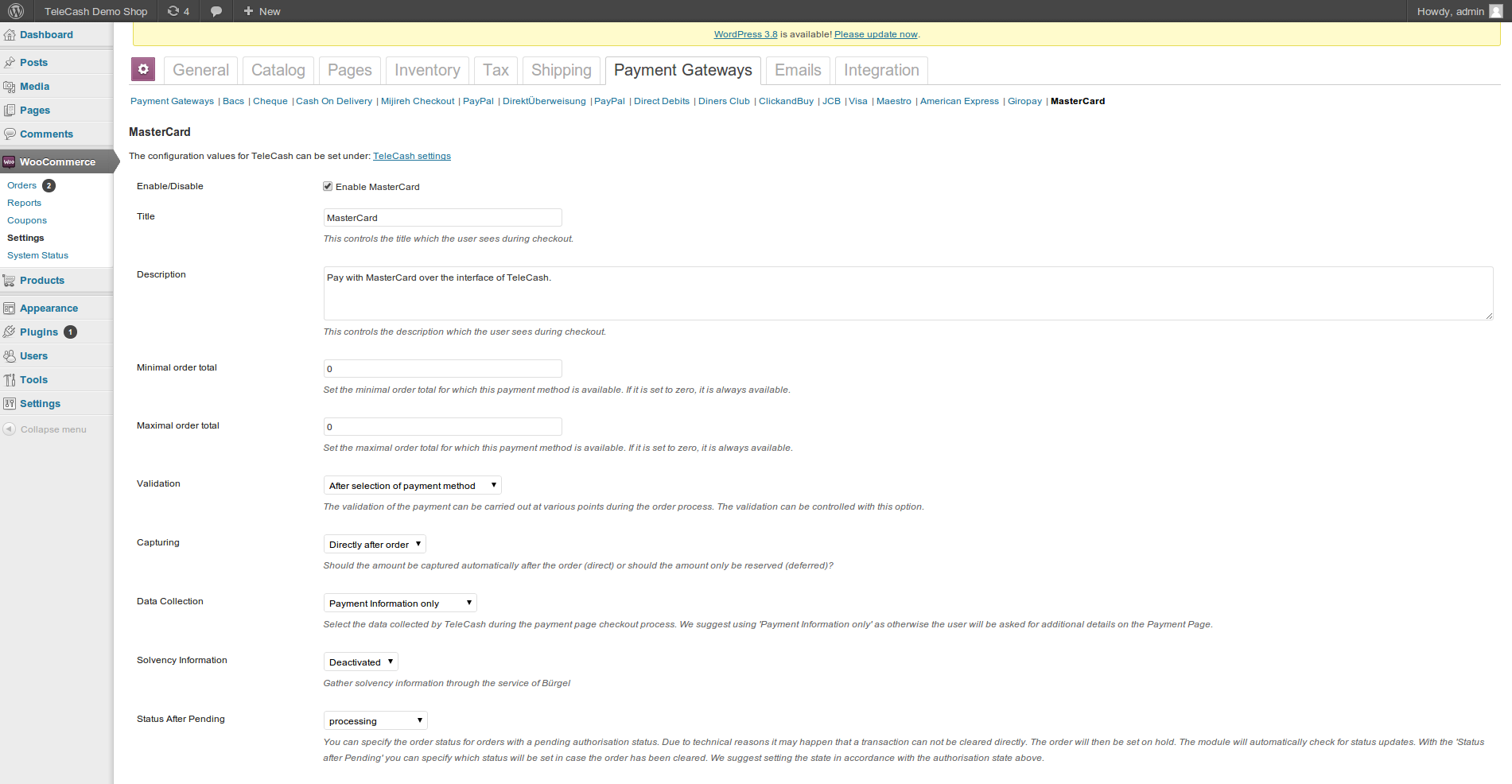The image size is (1512, 784).
Task: Open the Solvency Information dropdown
Action: click(x=360, y=662)
